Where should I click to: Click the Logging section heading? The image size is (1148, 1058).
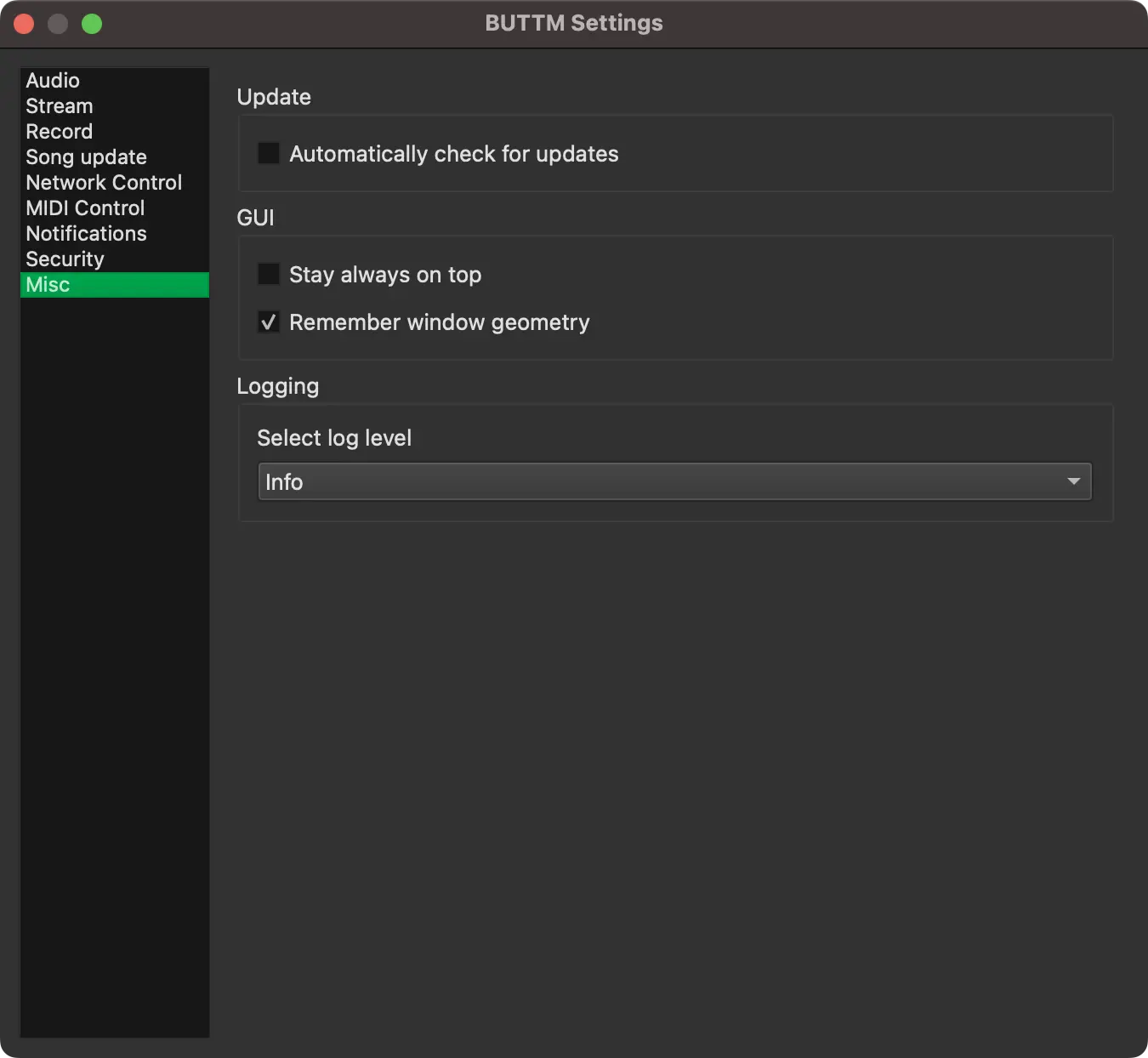point(277,385)
